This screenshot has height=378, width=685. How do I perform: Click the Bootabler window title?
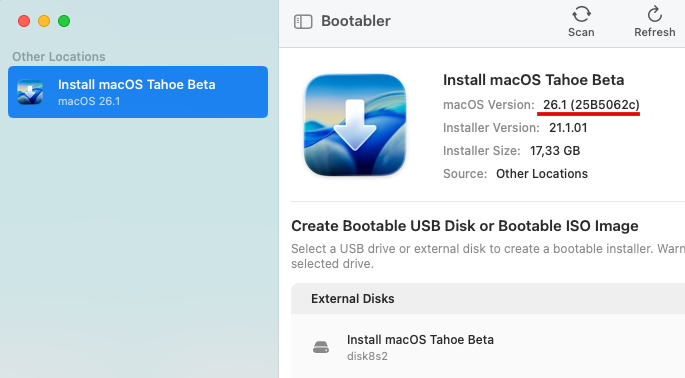356,21
